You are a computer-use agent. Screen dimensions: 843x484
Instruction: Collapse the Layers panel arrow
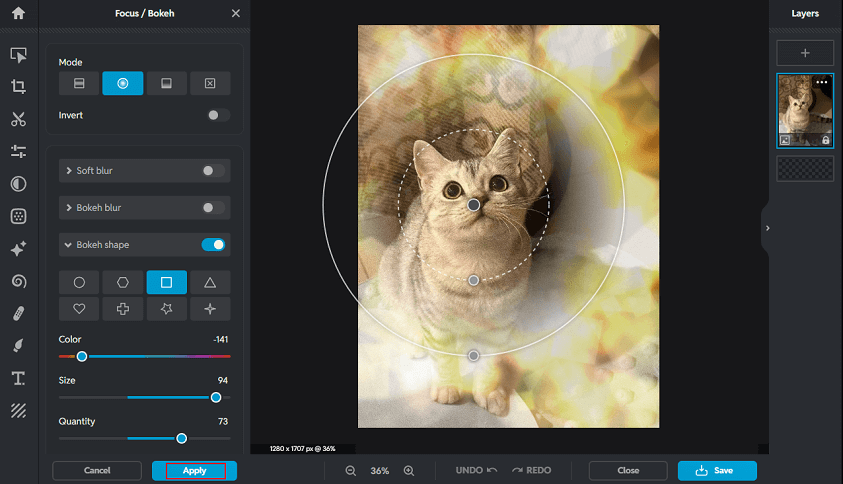[x=767, y=228]
